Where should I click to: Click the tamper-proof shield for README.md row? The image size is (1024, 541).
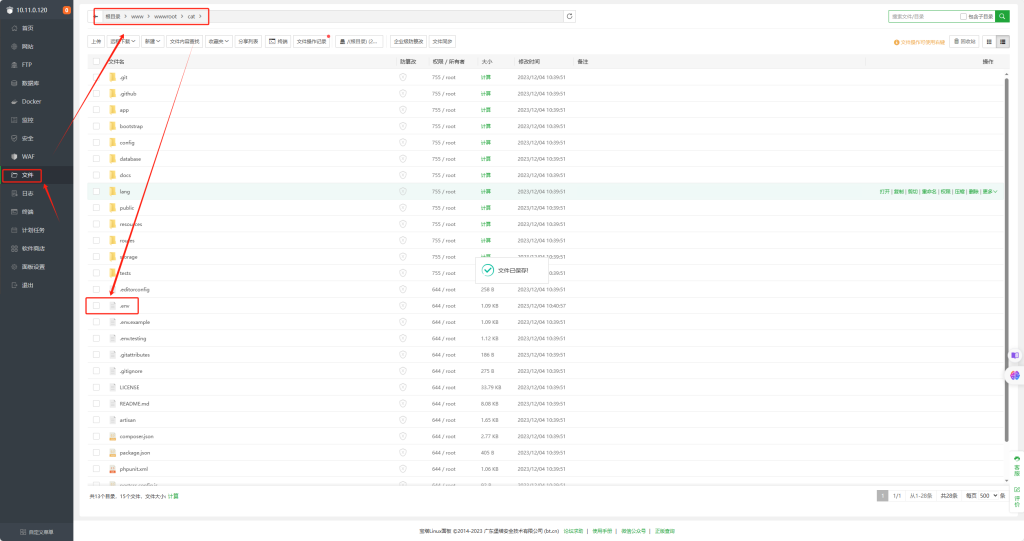click(403, 404)
